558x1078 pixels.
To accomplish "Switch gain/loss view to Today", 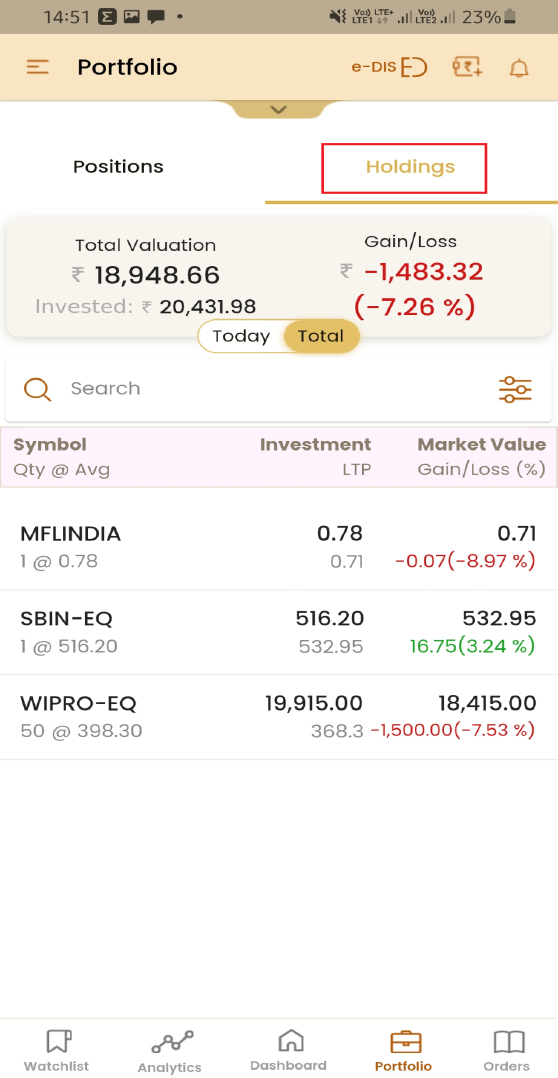I will pos(241,336).
